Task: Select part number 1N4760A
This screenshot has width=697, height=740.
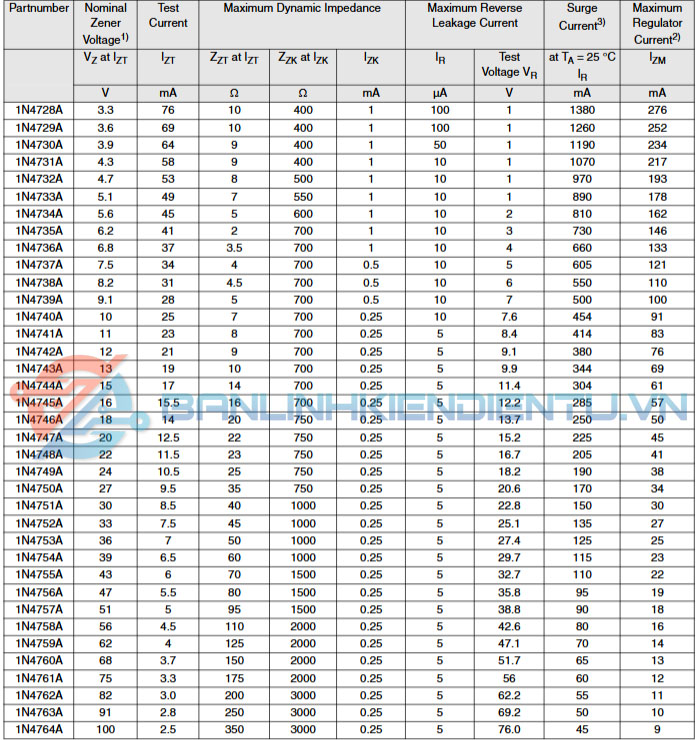Action: [x=39, y=660]
